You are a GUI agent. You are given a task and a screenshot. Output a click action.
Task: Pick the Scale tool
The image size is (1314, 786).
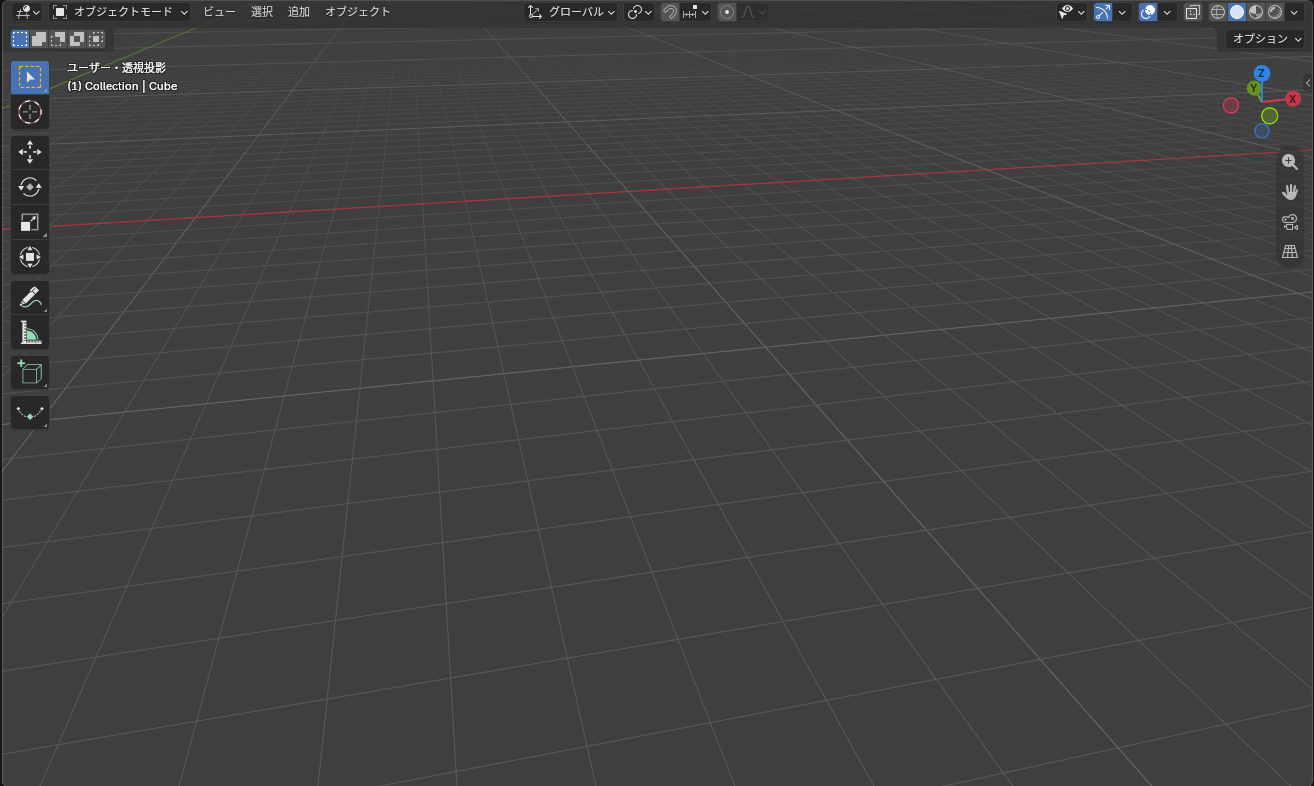(x=30, y=222)
